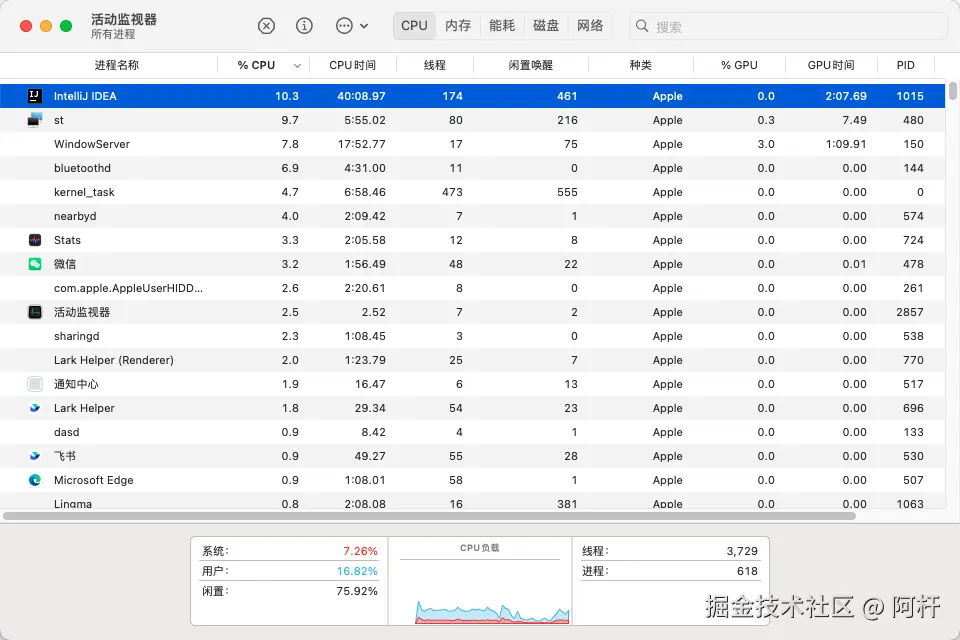The width and height of the screenshot is (960, 640).
Task: Click PID value 2857
Action: [x=910, y=312]
